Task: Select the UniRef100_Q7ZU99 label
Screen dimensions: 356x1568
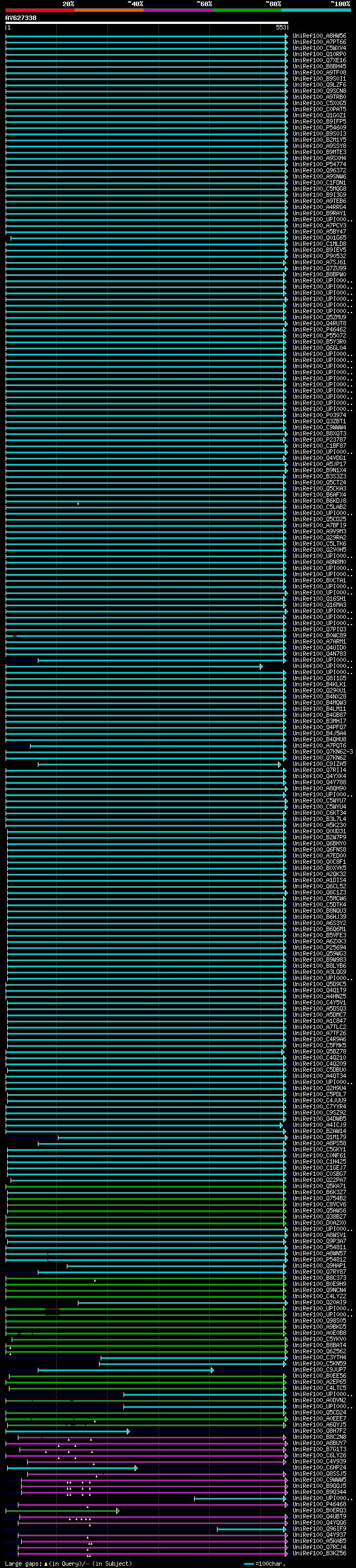Action: pos(319,268)
